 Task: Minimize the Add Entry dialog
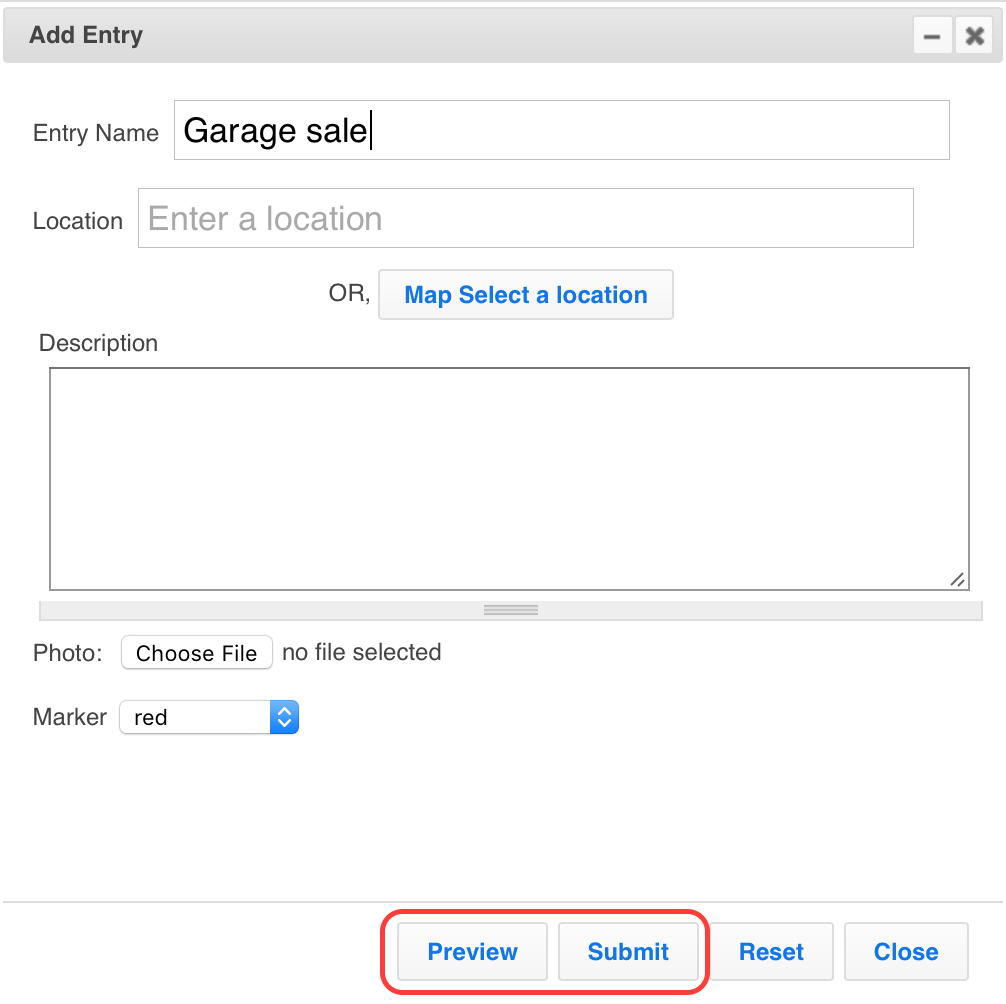tap(932, 35)
